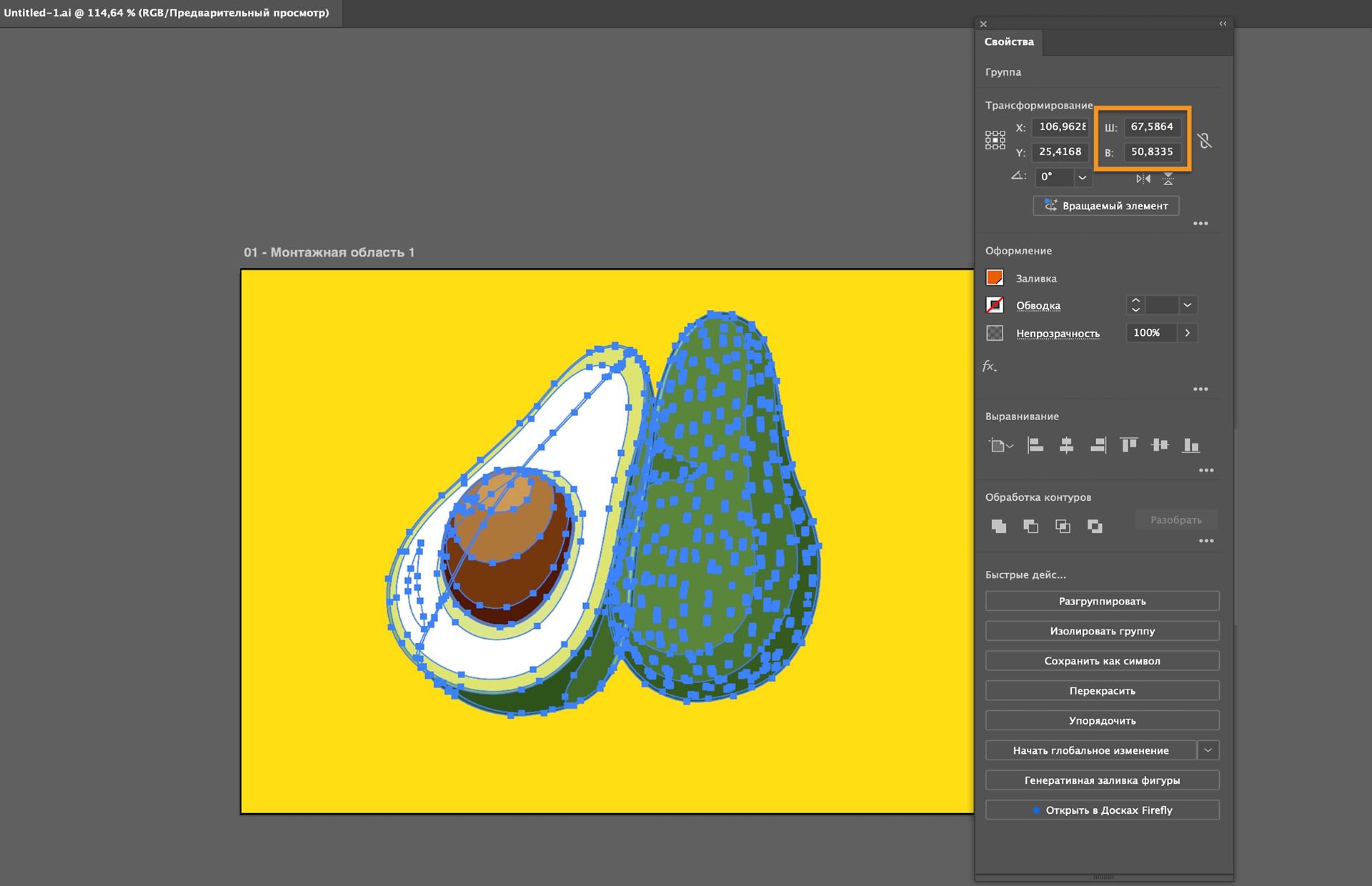Open global edit options dropdown arrow
Image resolution: width=1372 pixels, height=886 pixels.
(1208, 750)
